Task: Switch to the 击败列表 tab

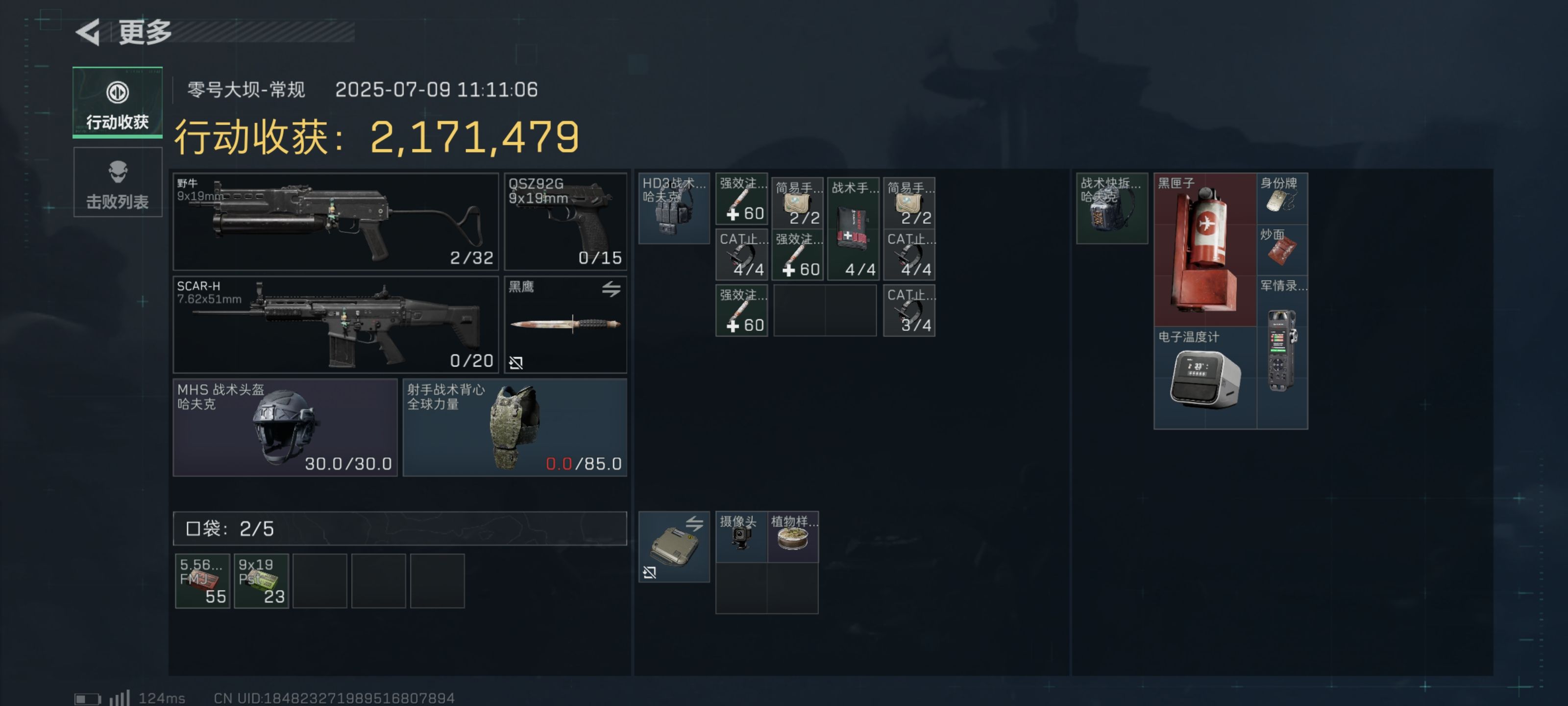Action: [118, 182]
